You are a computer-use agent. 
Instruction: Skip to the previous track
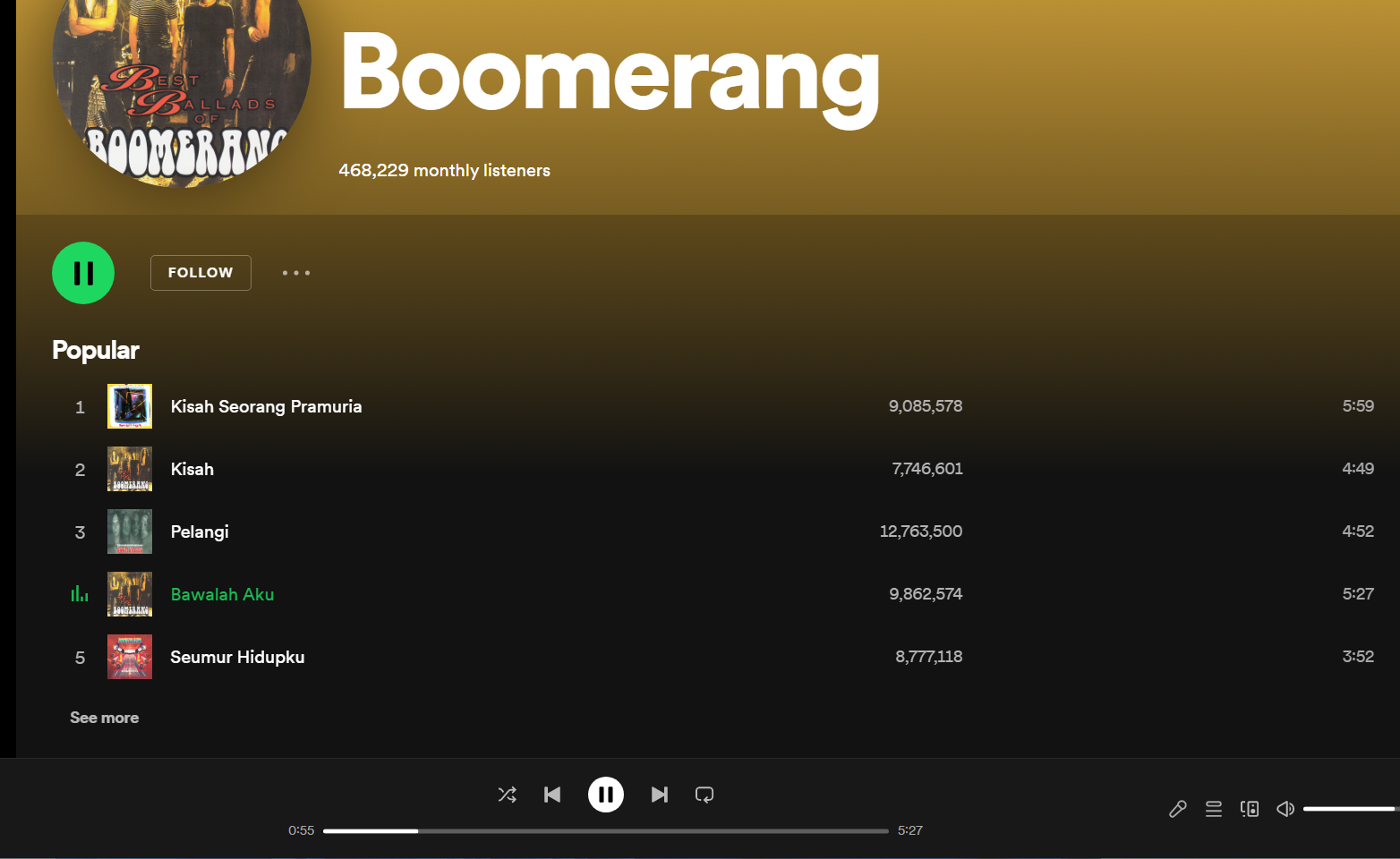(x=552, y=795)
